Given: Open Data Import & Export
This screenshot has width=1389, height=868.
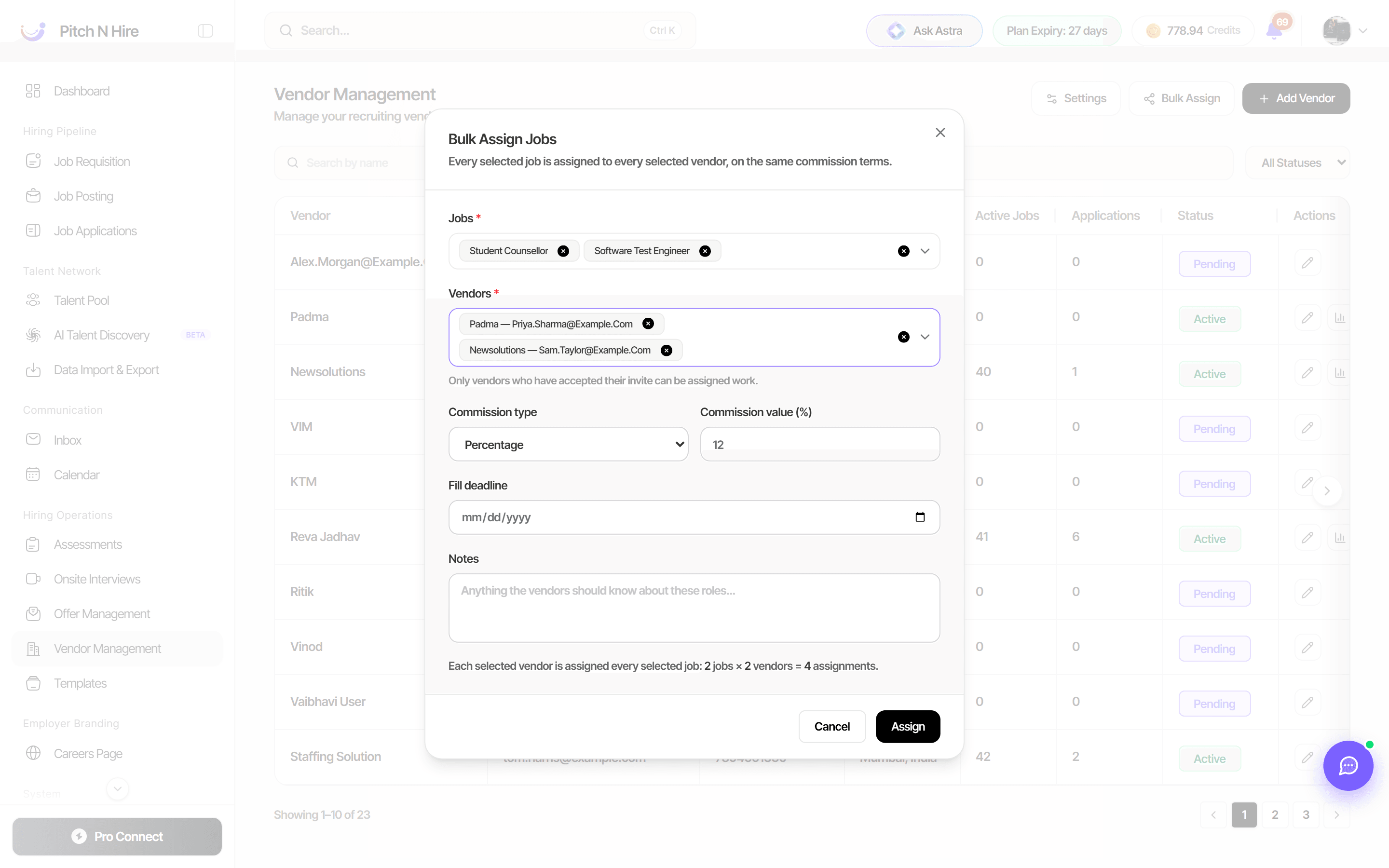Looking at the screenshot, I should (117, 370).
